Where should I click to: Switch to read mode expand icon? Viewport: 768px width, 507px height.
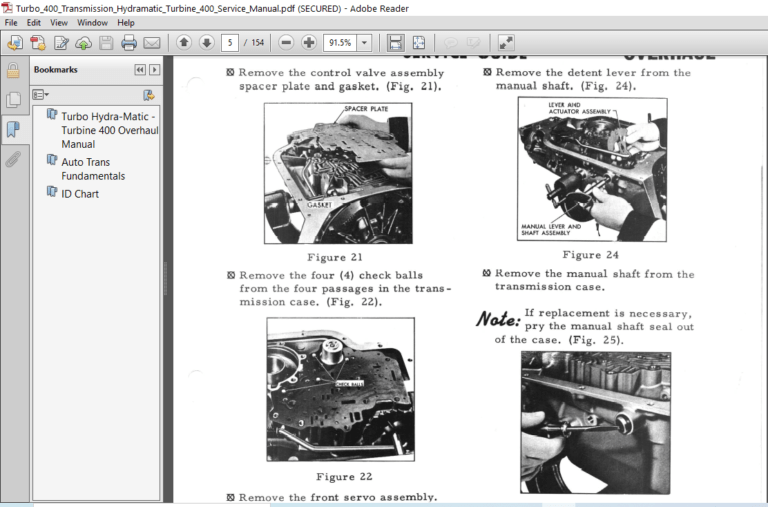(x=506, y=43)
